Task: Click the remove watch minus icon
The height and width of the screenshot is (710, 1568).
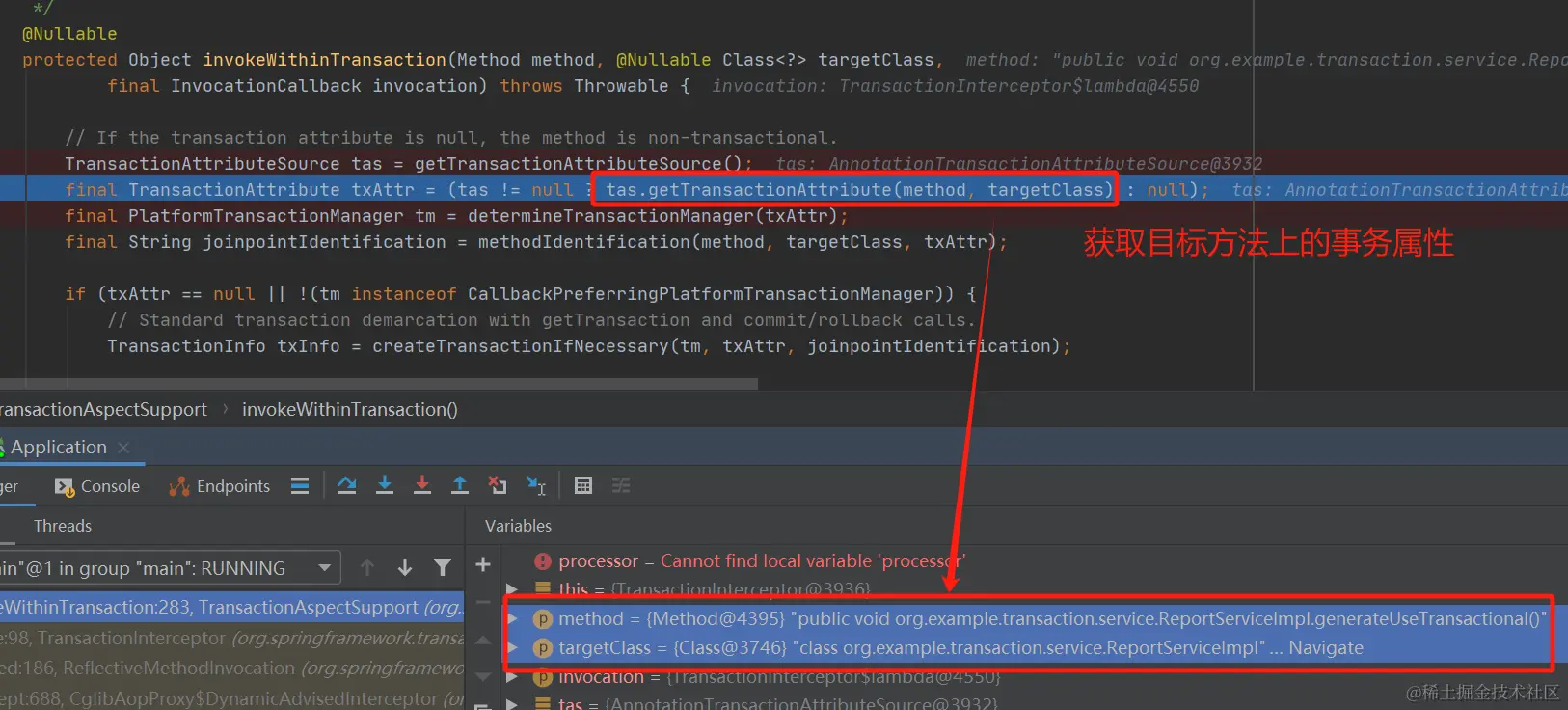Action: (483, 605)
